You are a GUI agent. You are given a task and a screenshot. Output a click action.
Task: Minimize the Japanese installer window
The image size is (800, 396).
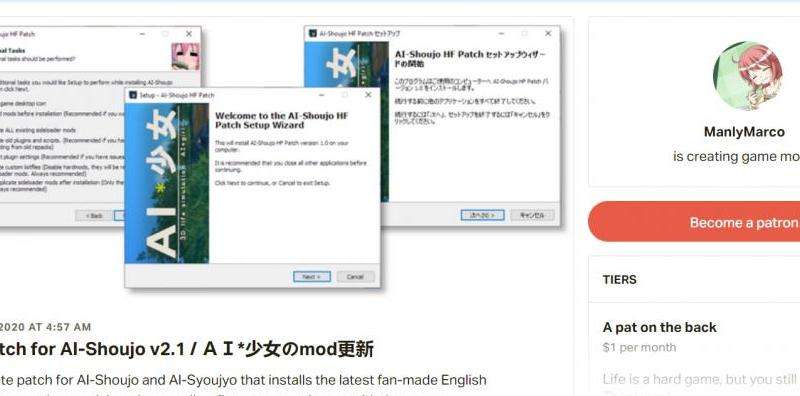pos(501,33)
